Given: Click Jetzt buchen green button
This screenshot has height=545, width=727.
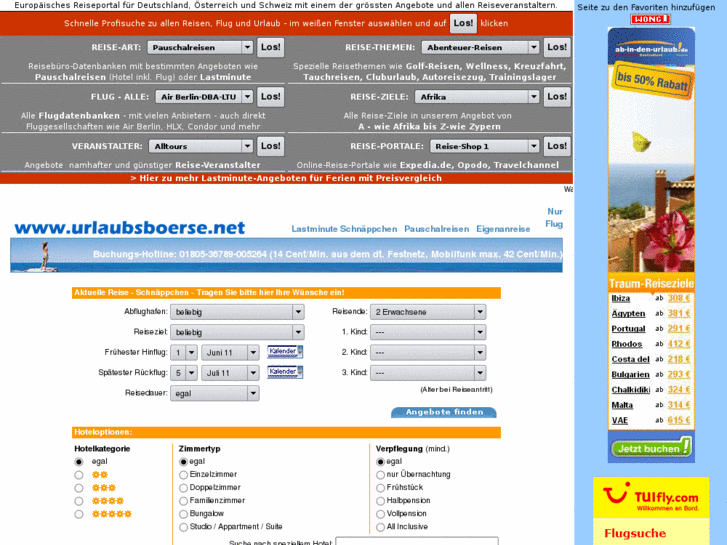Looking at the screenshot, I should 651,448.
